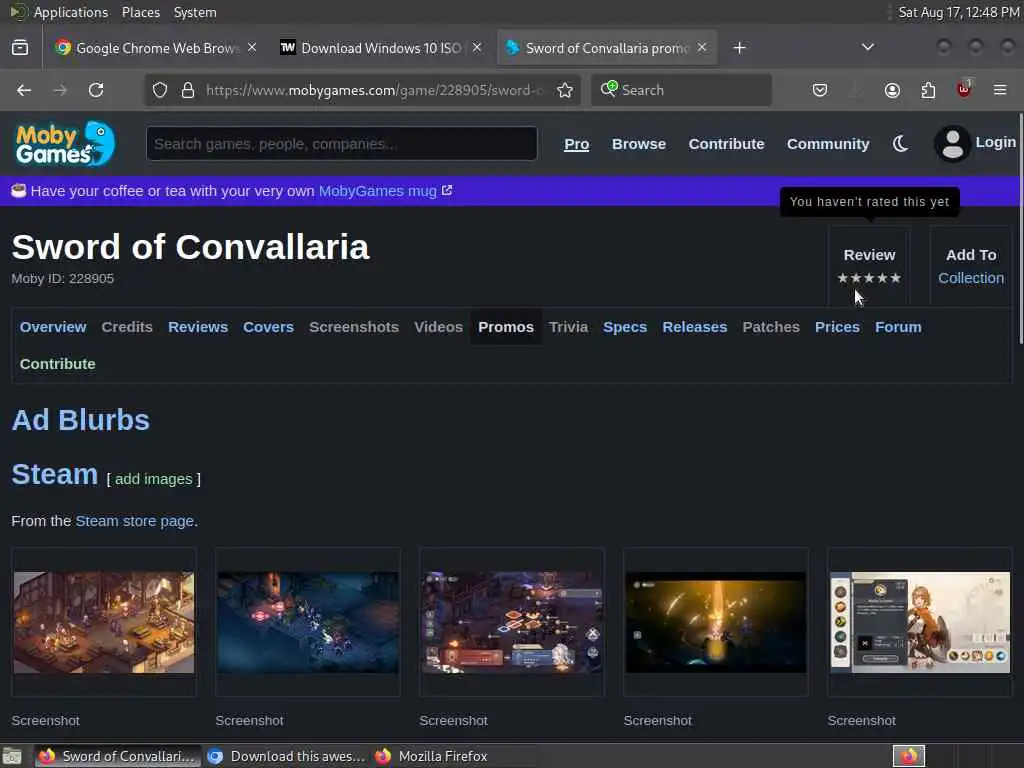
Task: Open the Places menu in top panel
Action: [x=140, y=12]
